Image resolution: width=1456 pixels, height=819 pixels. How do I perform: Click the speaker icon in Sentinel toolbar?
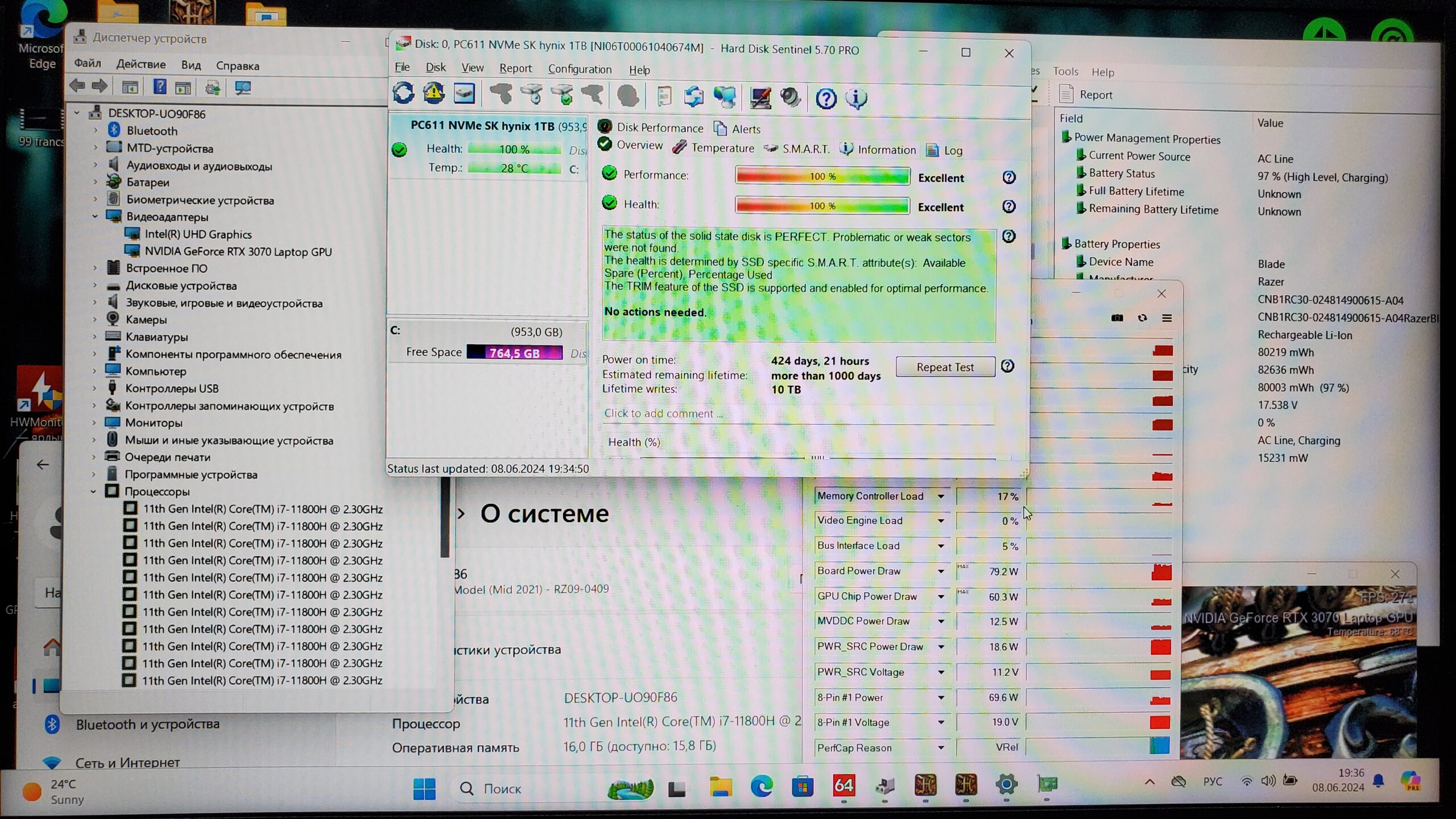pyautogui.click(x=791, y=98)
